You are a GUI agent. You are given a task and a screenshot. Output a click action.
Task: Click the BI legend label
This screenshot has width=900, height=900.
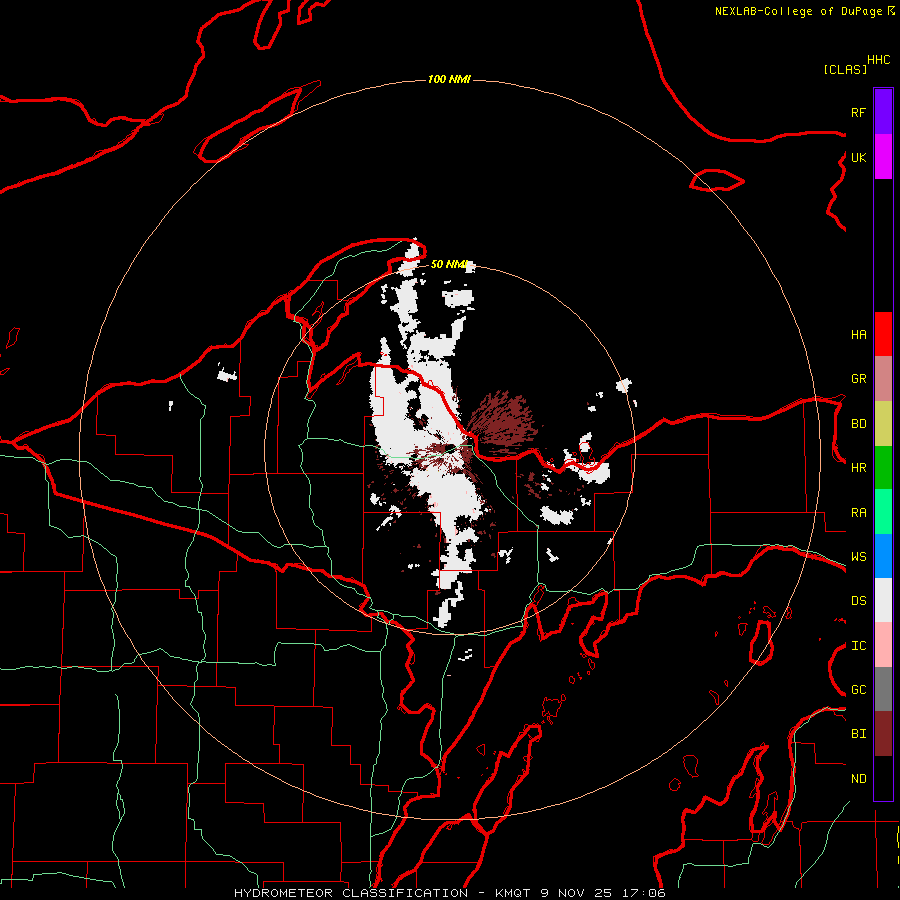[858, 734]
